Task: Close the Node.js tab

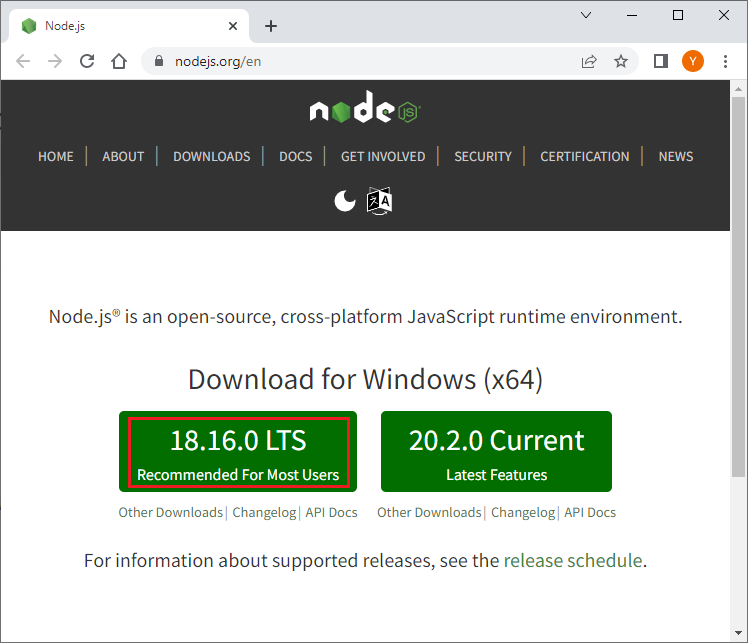Action: 233,26
